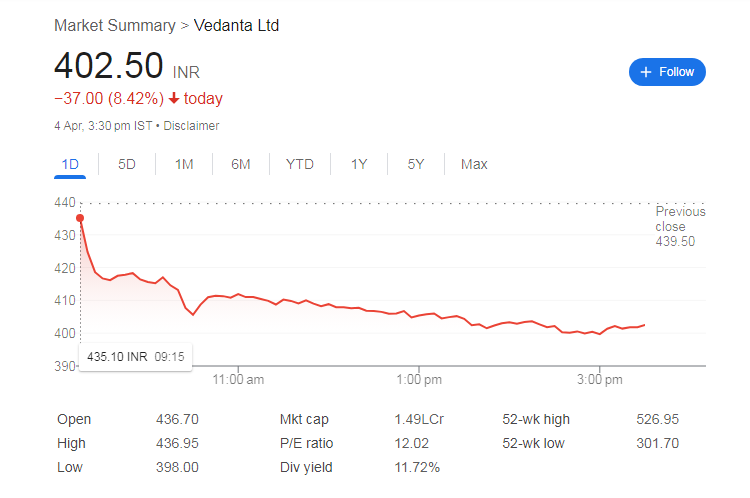This screenshot has height=498, width=750.
Task: Switch to the 5Y chart tab
Action: [416, 164]
